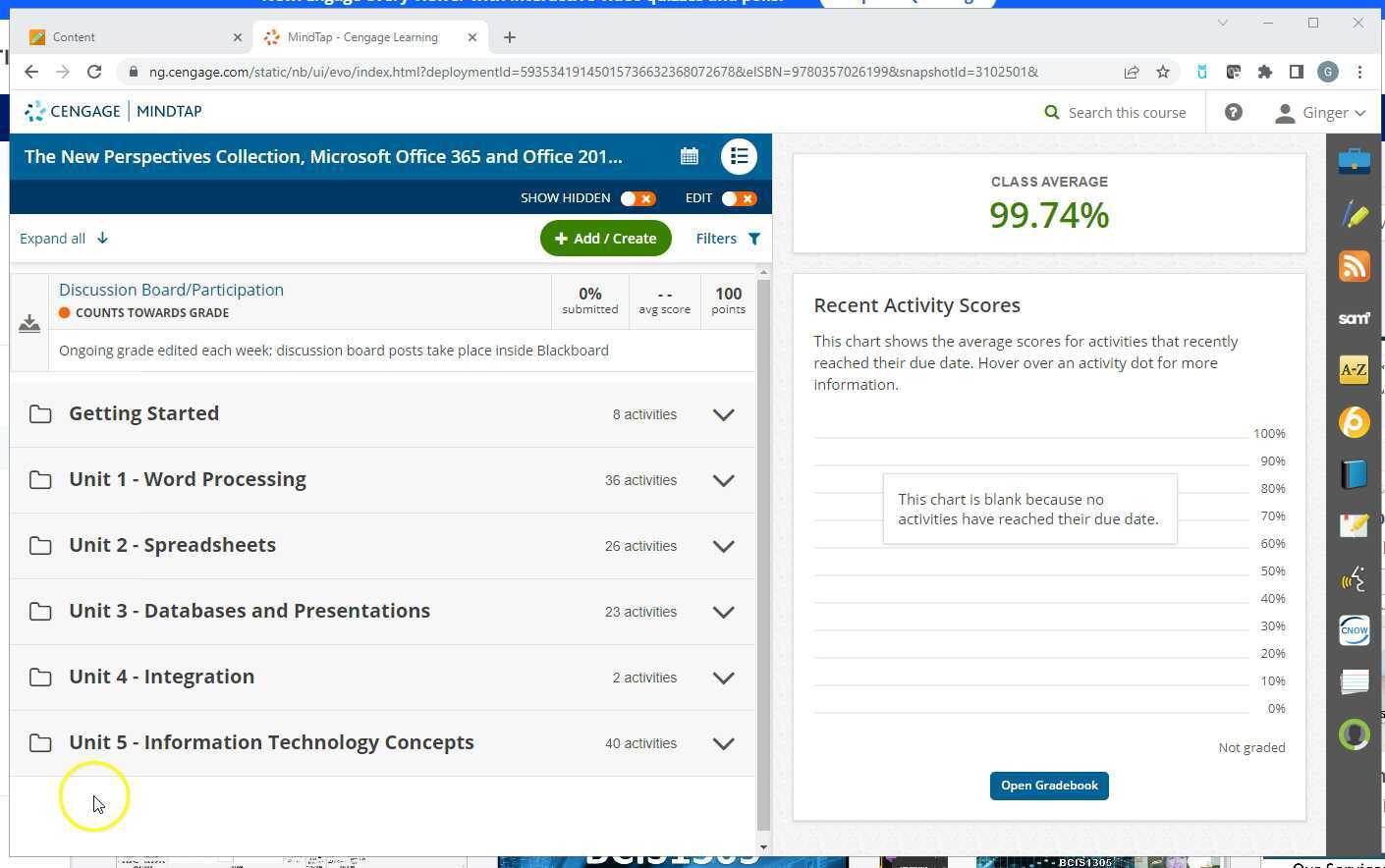The width and height of the screenshot is (1385, 868).
Task: Open the orange circular b app in sidebar
Action: [x=1354, y=422]
